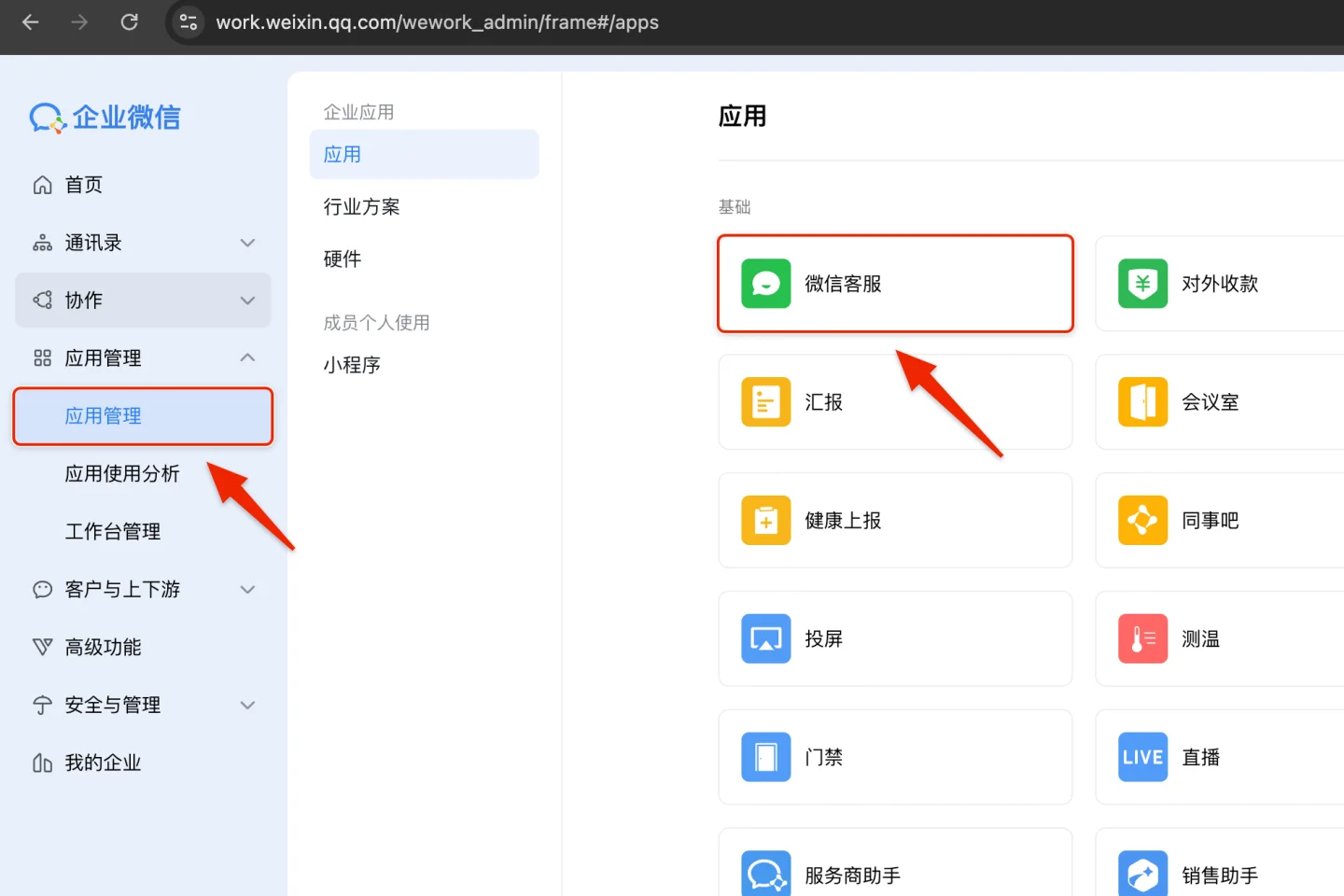Expand the 客户与上下游 chevron
1344x896 pixels.
247,590
